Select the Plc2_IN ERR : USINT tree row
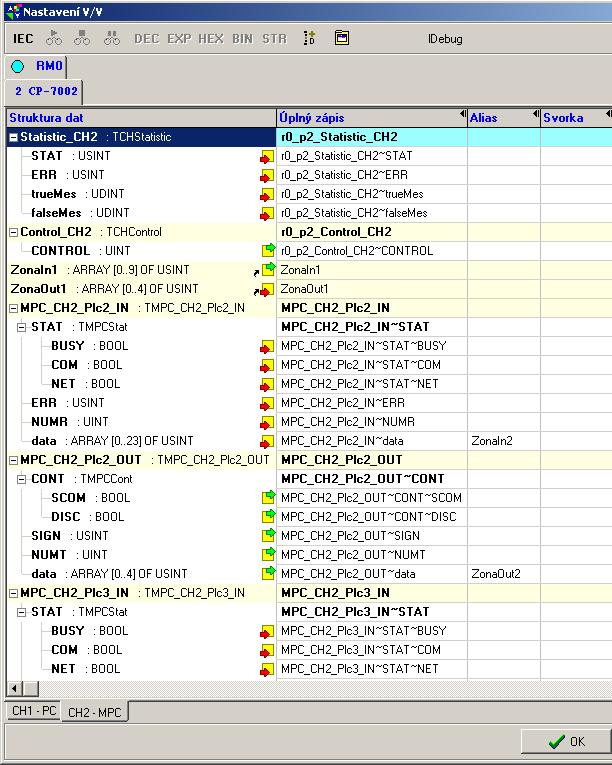 pos(141,403)
